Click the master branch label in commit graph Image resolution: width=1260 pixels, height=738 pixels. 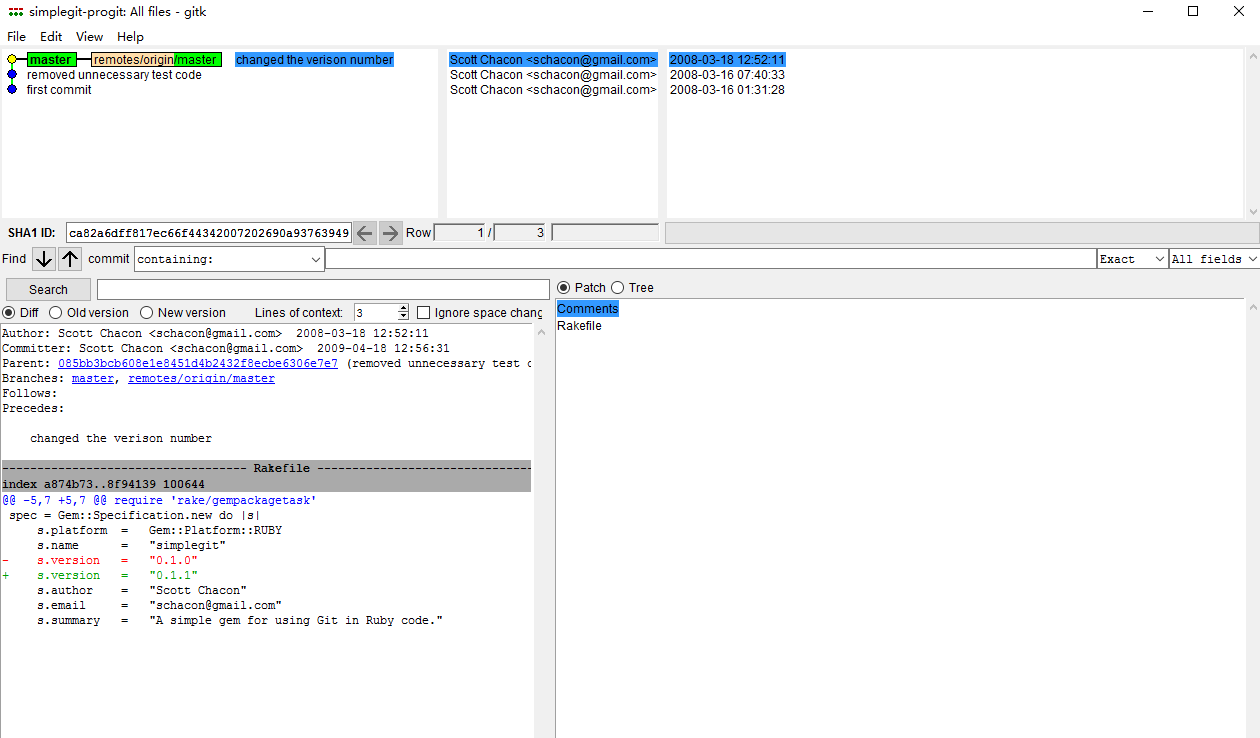point(51,60)
